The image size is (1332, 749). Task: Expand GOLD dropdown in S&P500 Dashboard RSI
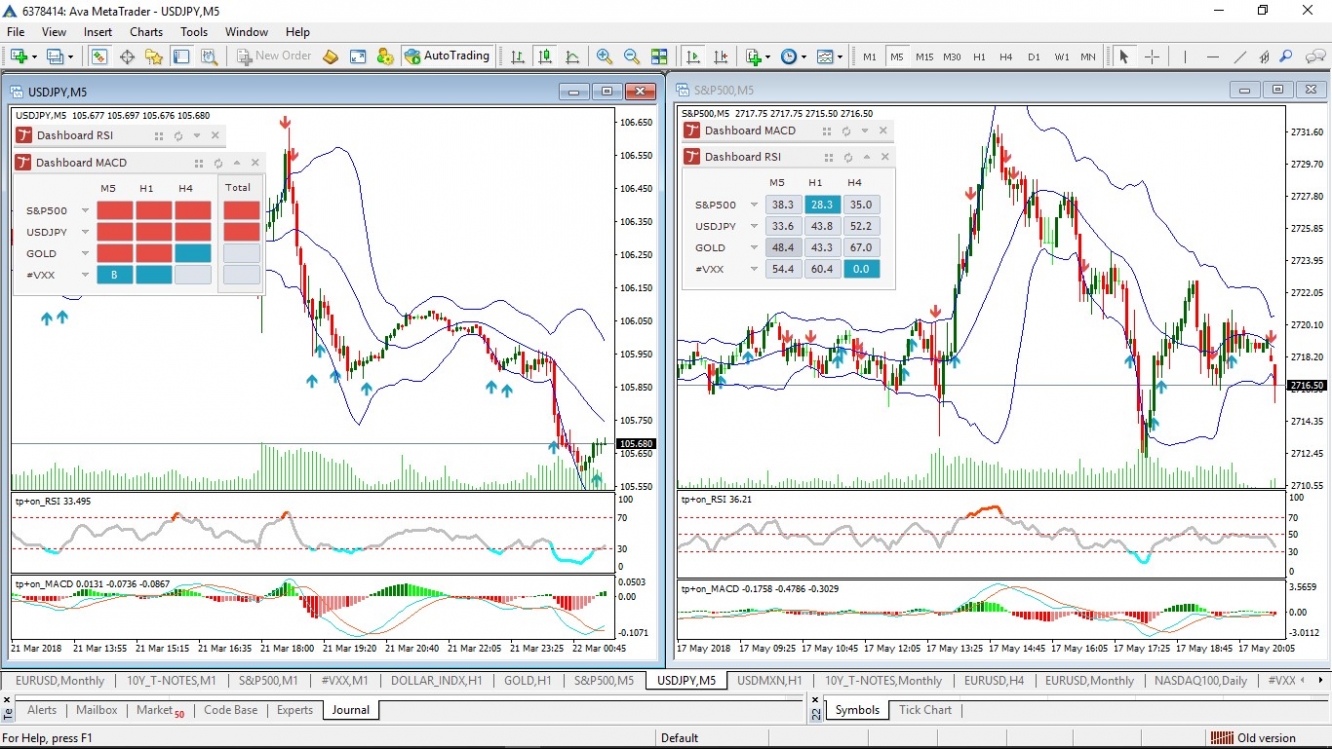click(x=754, y=248)
